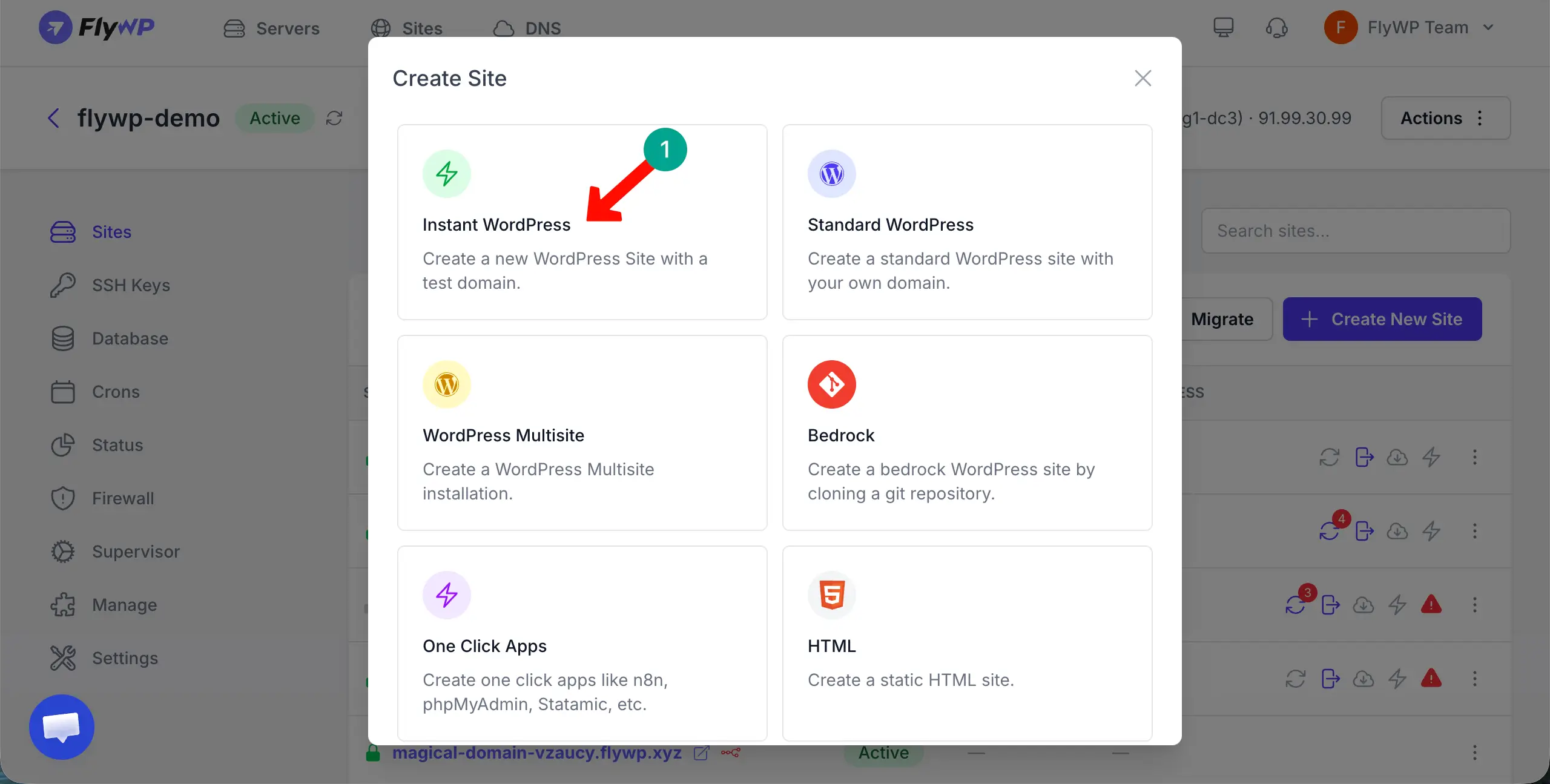The image size is (1550, 784).
Task: Open the DNS top navigation item
Action: [x=527, y=28]
